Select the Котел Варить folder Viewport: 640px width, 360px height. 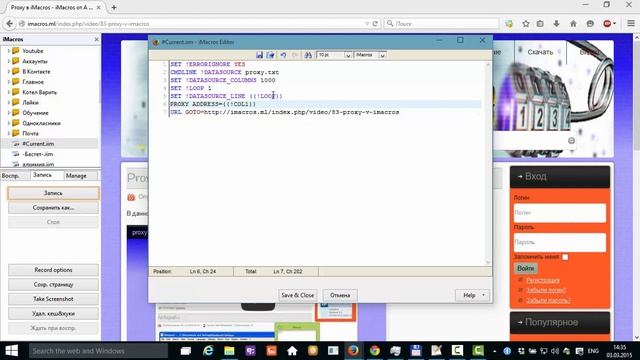point(39,92)
